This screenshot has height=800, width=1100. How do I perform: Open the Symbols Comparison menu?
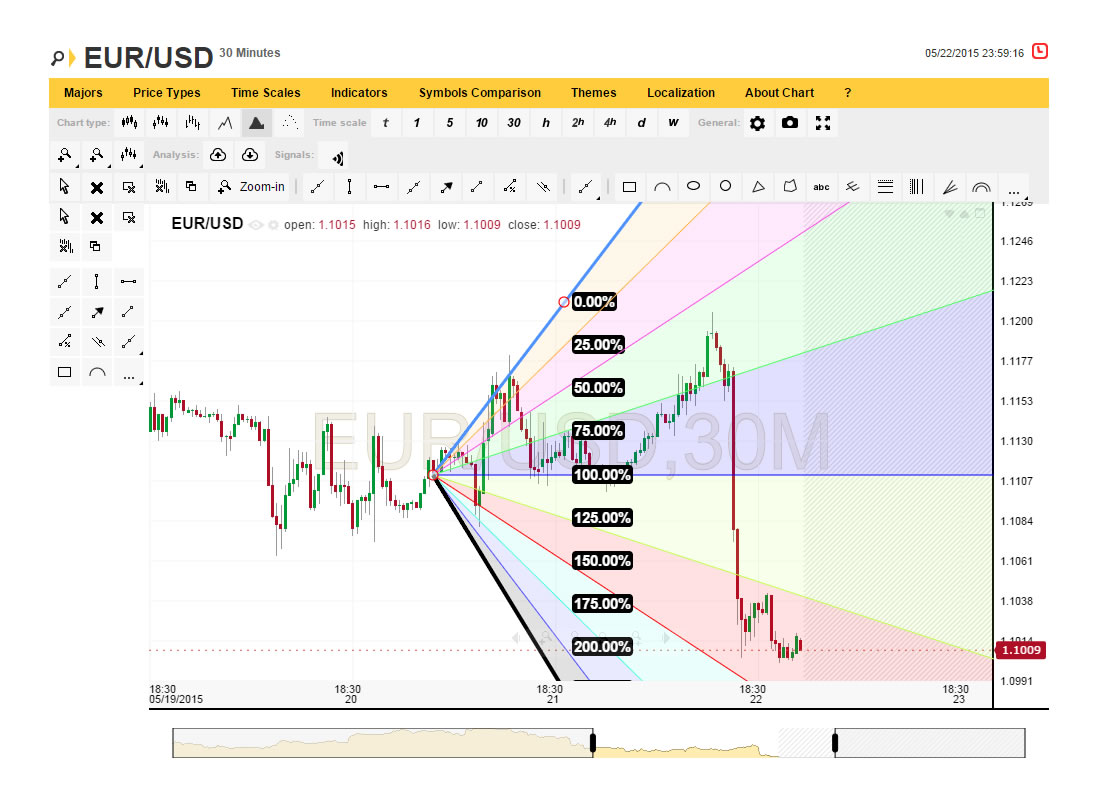coord(480,93)
